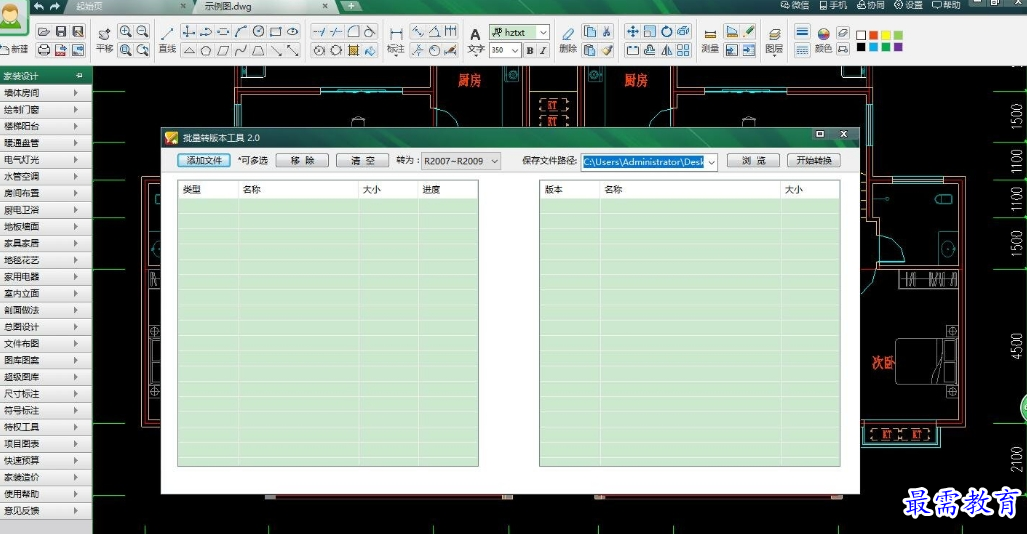Image resolution: width=1027 pixels, height=534 pixels.
Task: Open the 微信 menu in title bar
Action: (x=794, y=5)
